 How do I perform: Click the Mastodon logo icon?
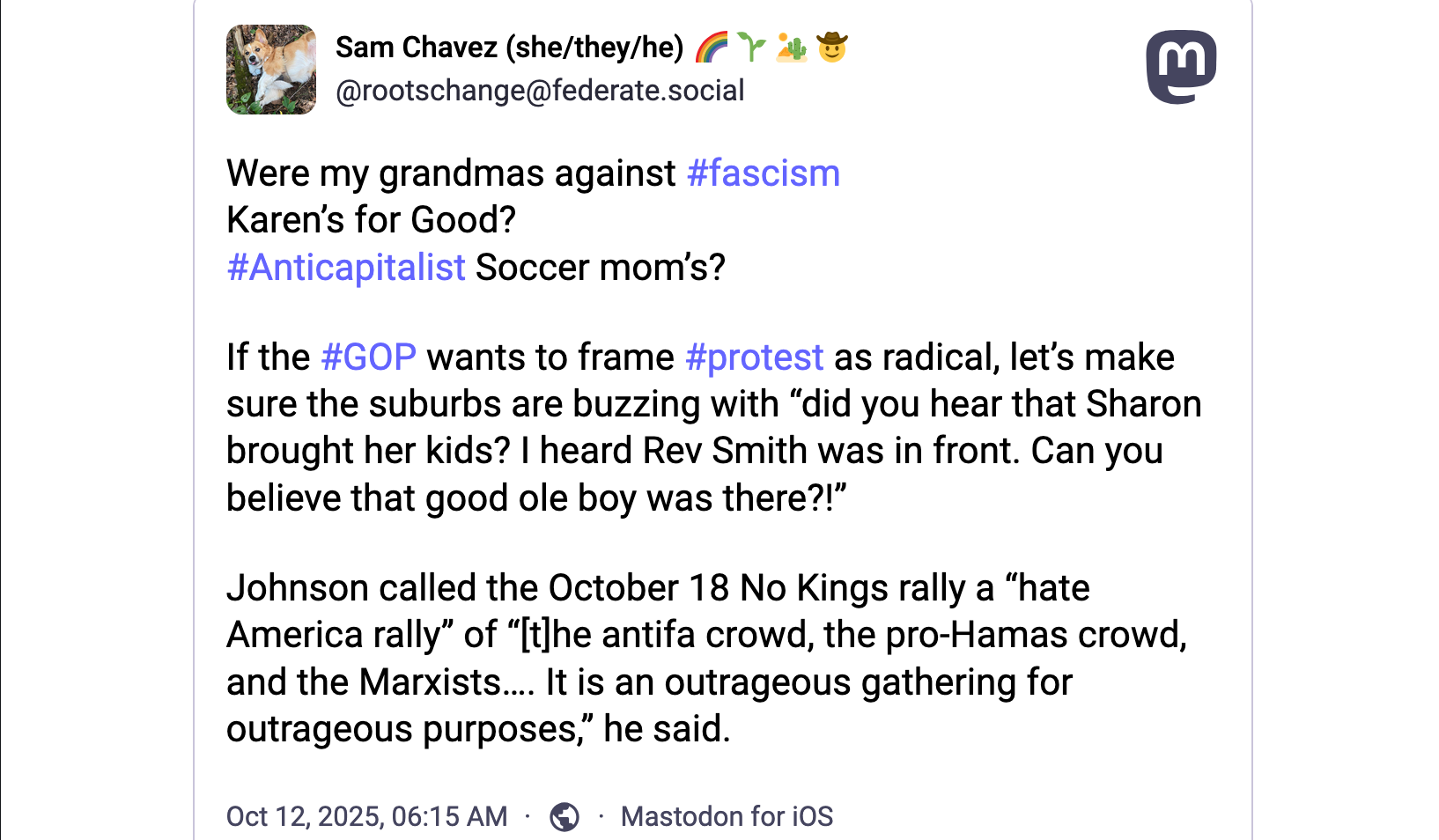(1181, 67)
